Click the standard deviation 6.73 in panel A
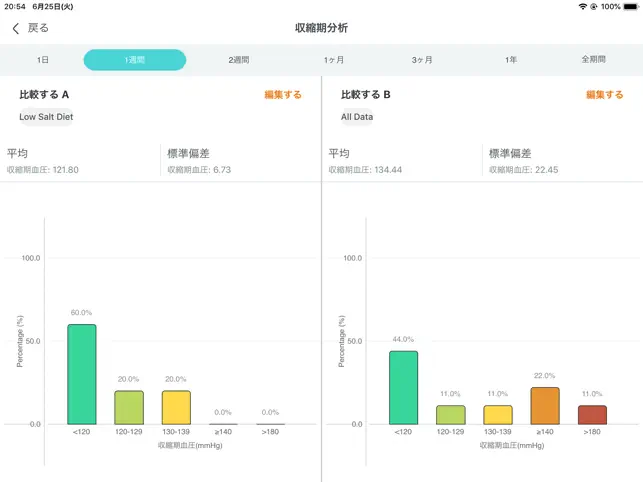 click(222, 170)
